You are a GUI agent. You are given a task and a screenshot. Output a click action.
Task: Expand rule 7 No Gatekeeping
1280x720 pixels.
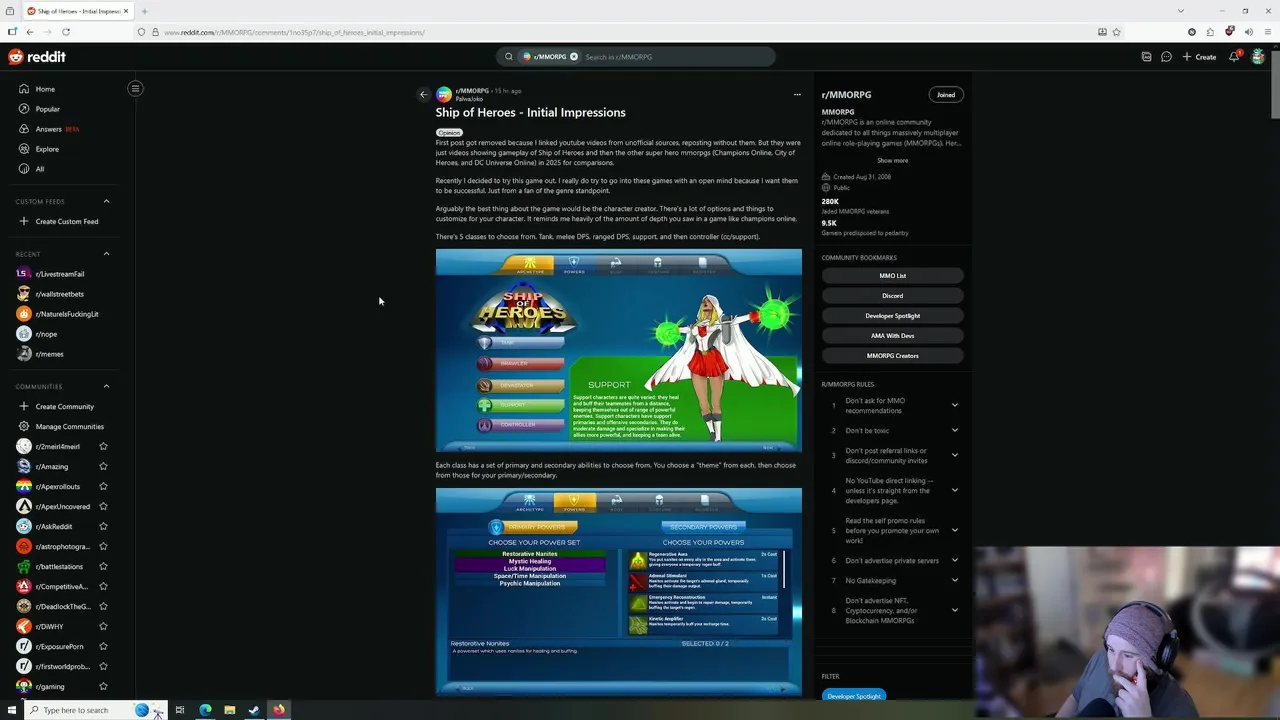(x=954, y=580)
